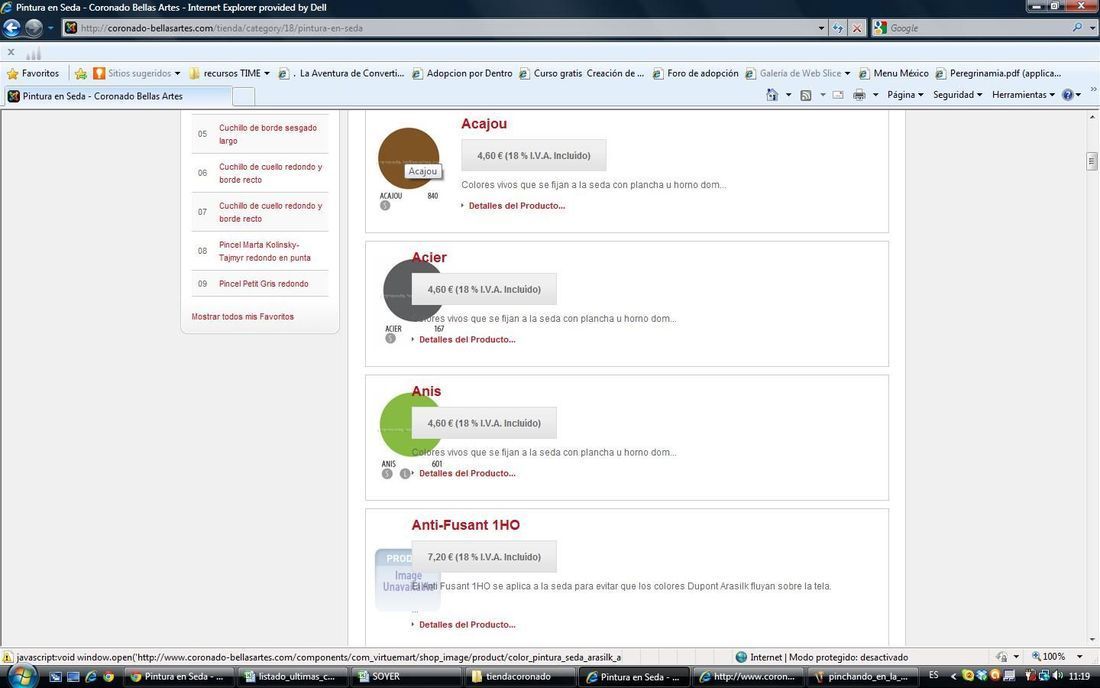The image size is (1100, 688).
Task: Click the Acajou brown color swatch
Action: coord(408,158)
